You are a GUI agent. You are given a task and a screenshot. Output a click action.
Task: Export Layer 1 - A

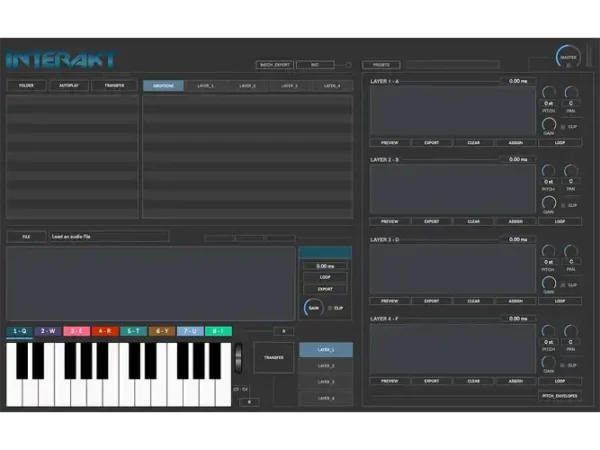pyautogui.click(x=432, y=143)
